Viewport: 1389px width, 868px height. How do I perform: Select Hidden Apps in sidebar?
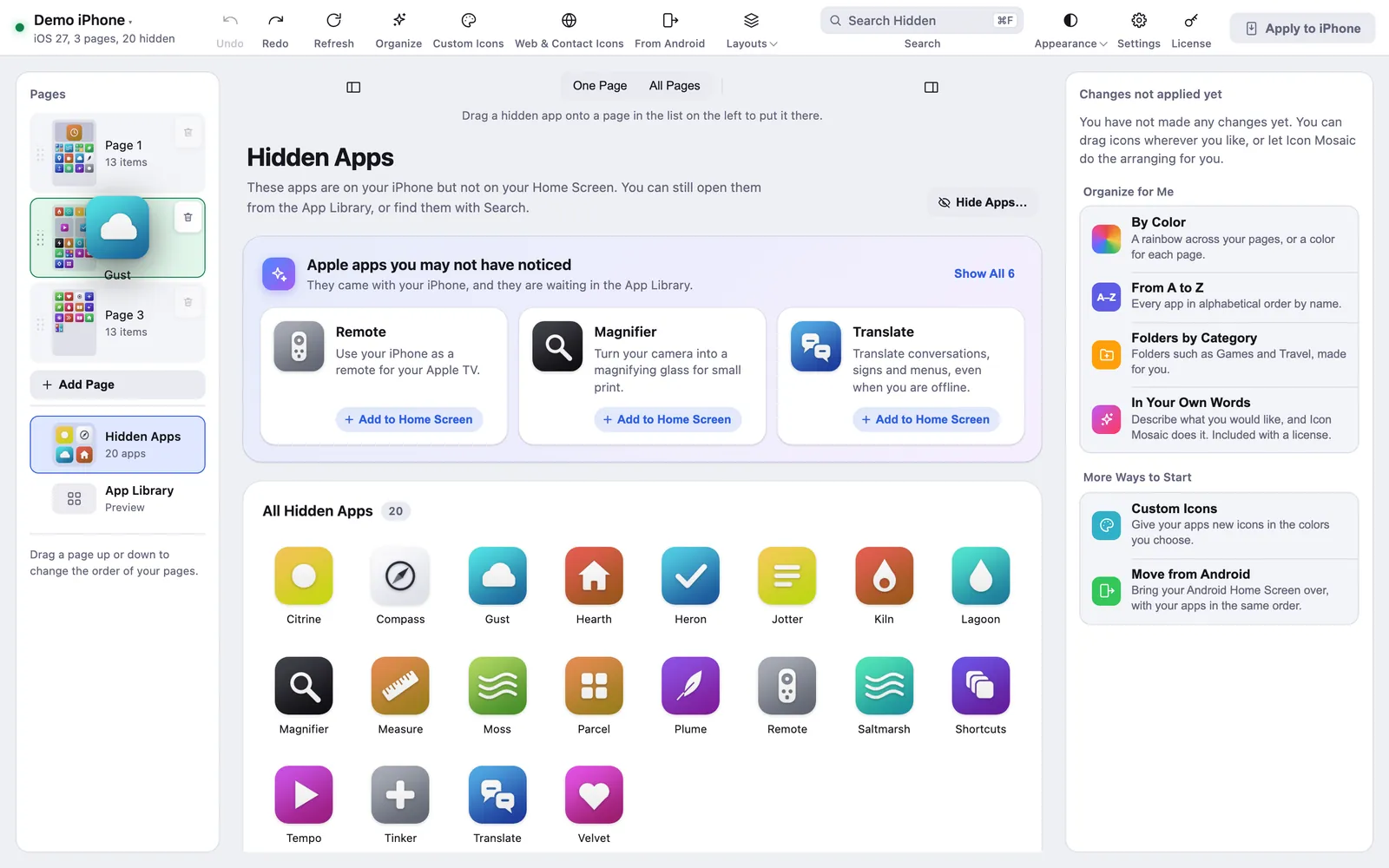pos(118,444)
